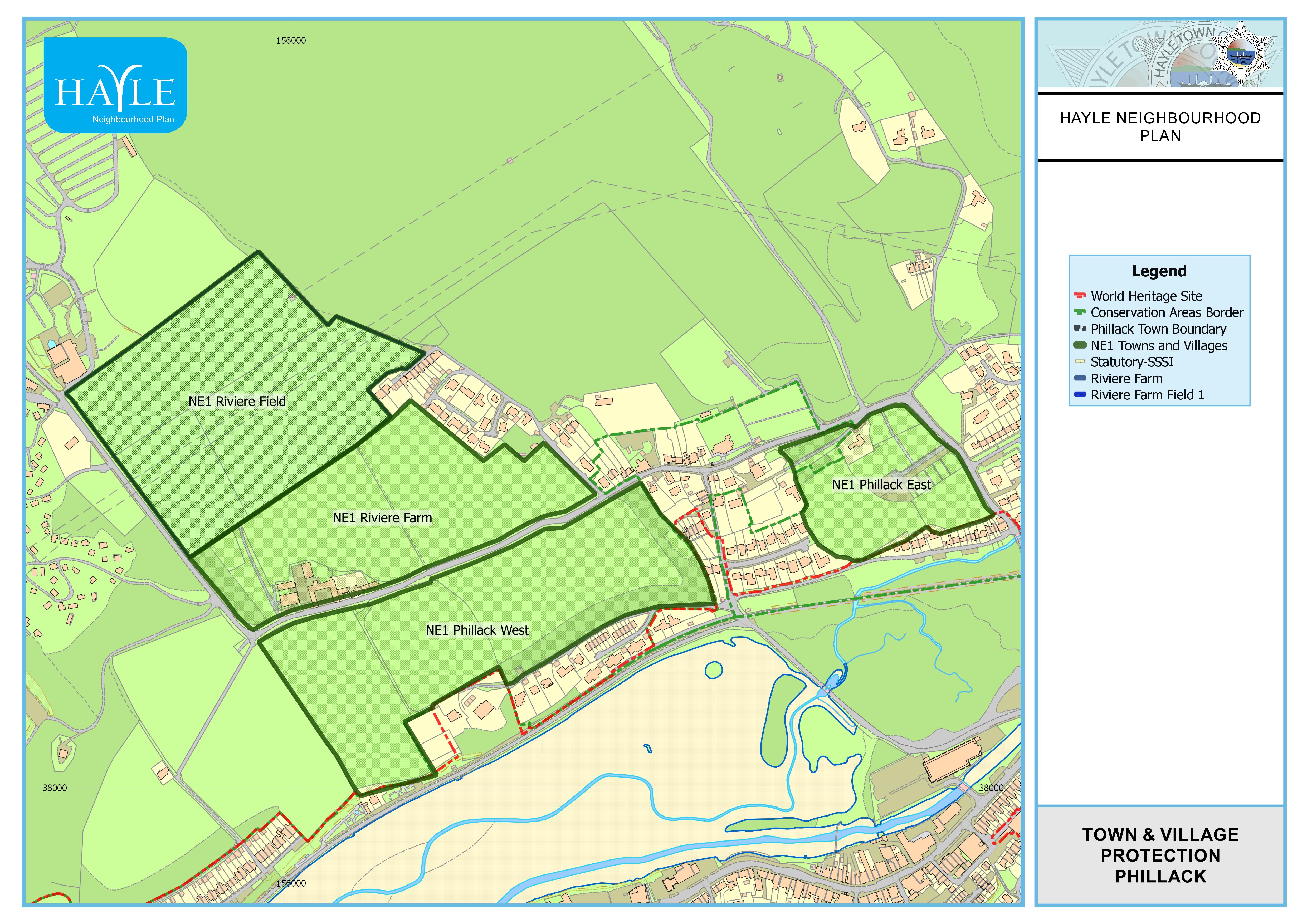
Task: Click the NE1 Phillack West map label
Action: click(477, 630)
